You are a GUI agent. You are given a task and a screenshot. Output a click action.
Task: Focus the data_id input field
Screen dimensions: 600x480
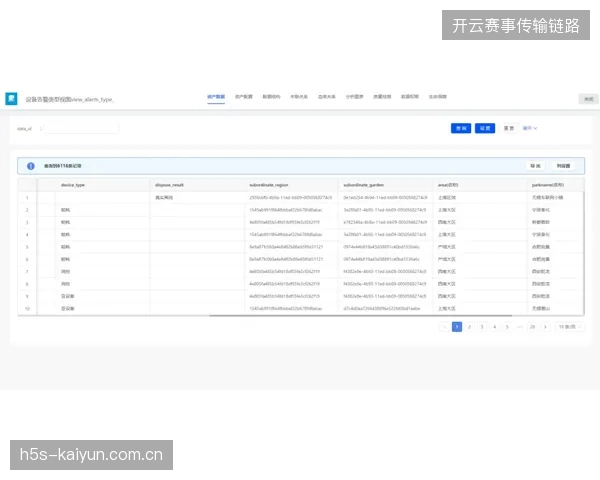(81, 129)
